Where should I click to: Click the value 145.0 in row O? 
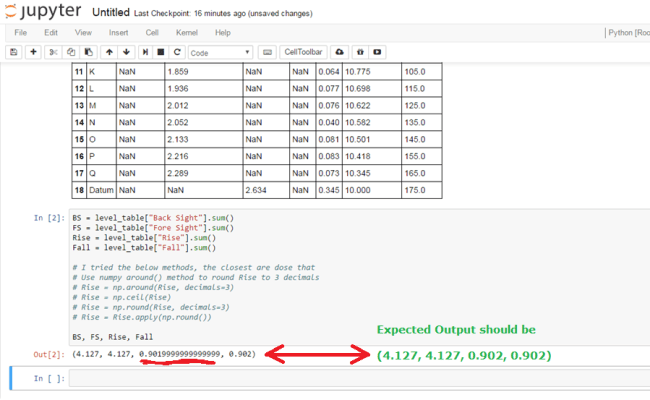415,140
